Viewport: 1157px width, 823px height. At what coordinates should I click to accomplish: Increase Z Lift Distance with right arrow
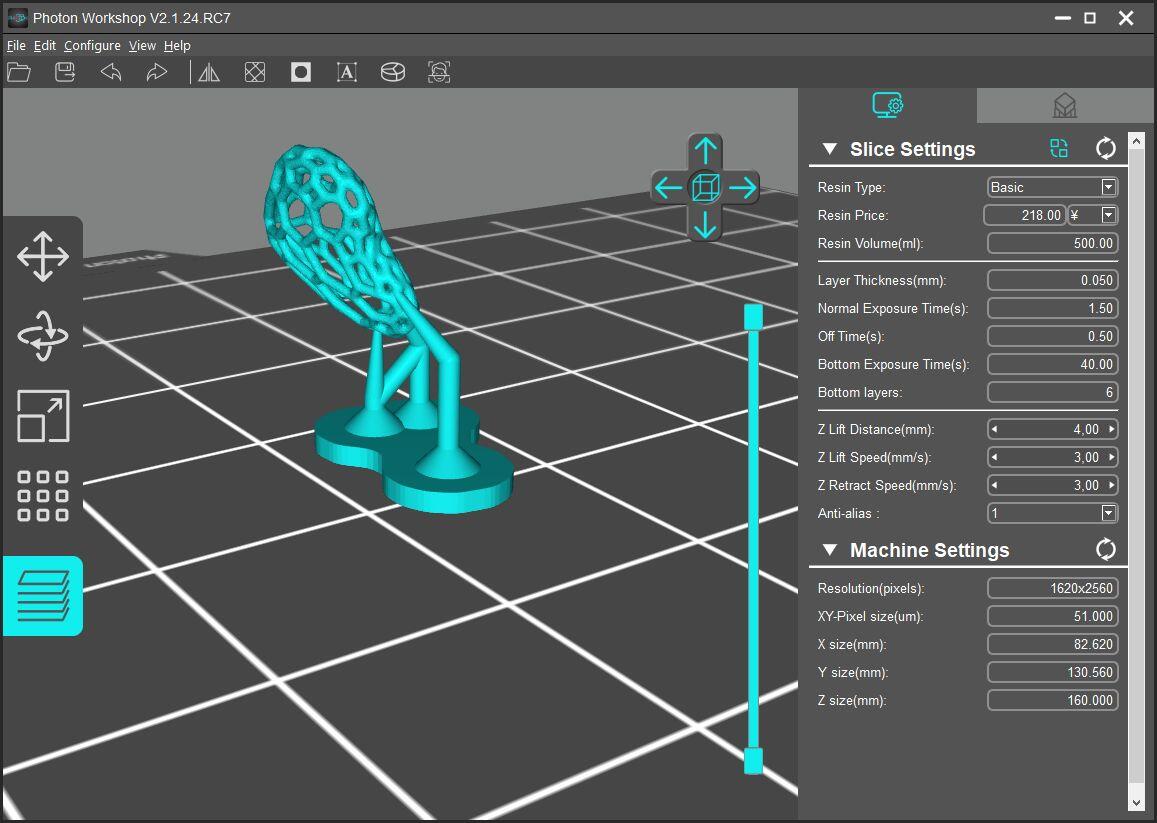click(x=1111, y=429)
